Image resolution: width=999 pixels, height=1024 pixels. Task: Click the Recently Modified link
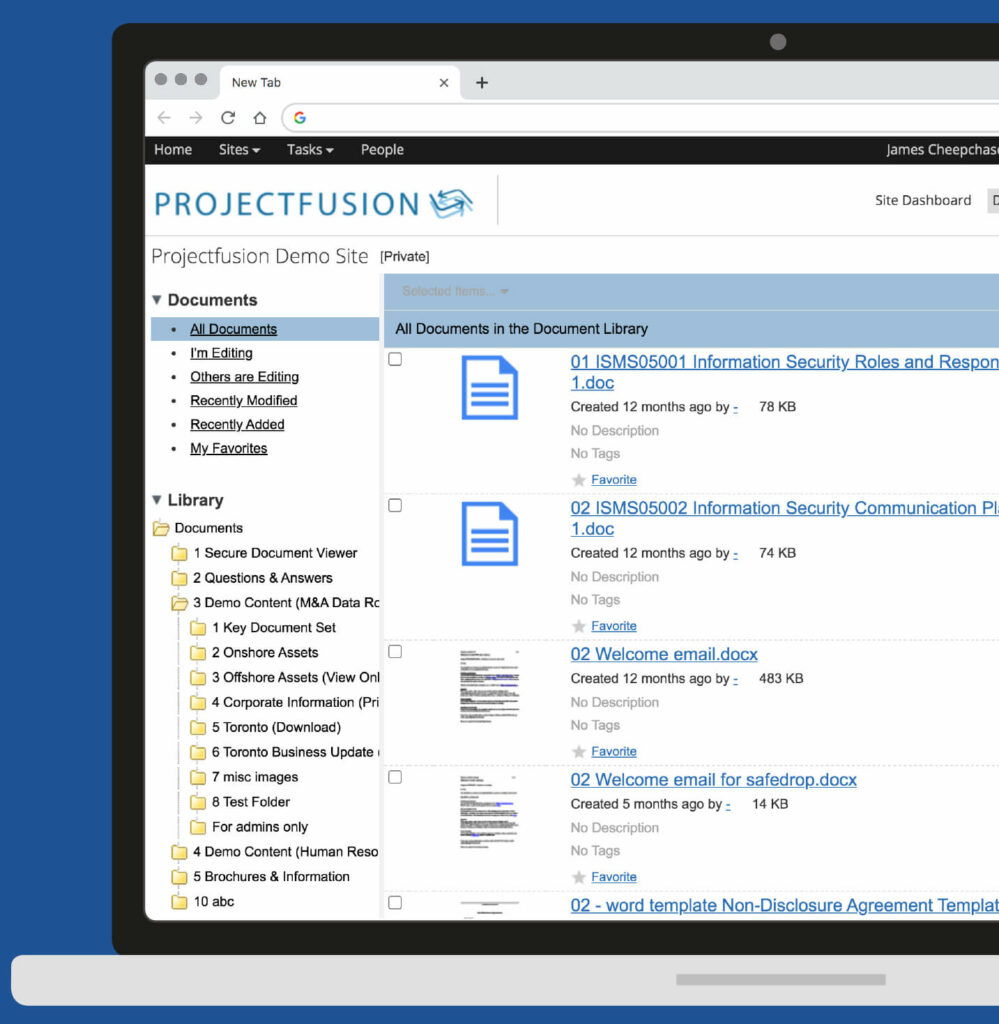tap(243, 401)
